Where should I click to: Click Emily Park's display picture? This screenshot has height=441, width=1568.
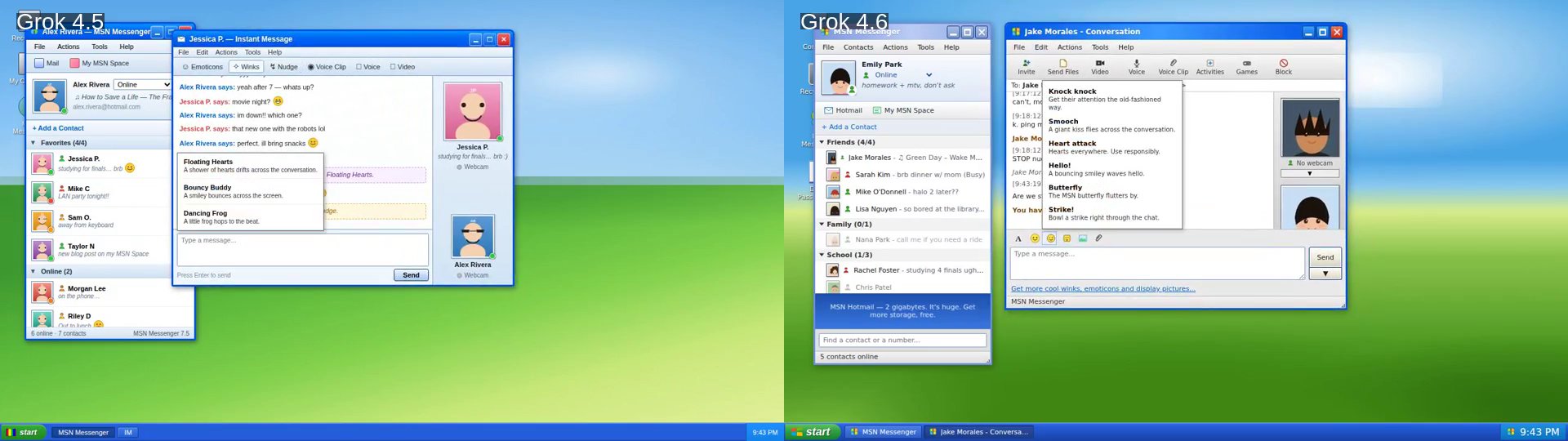(839, 79)
